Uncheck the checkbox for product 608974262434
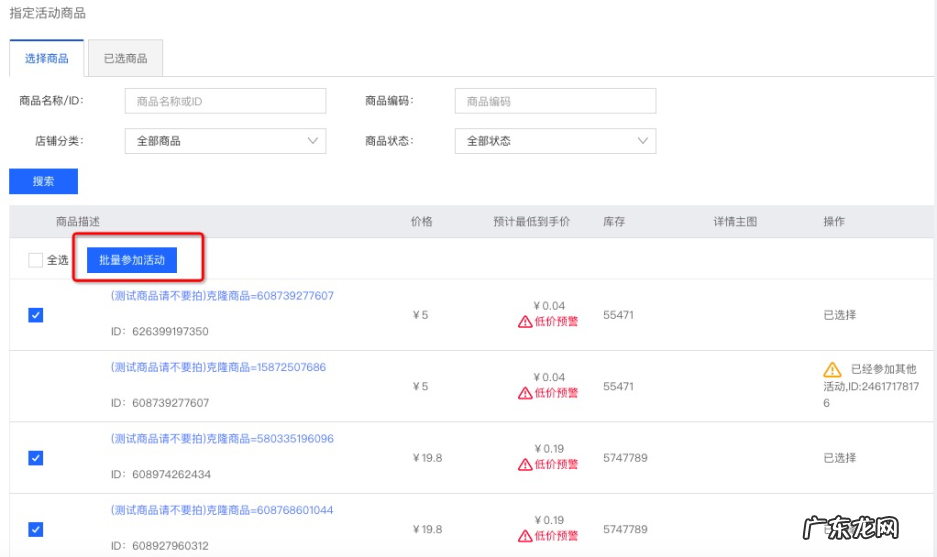The width and height of the screenshot is (937, 557). [36, 458]
